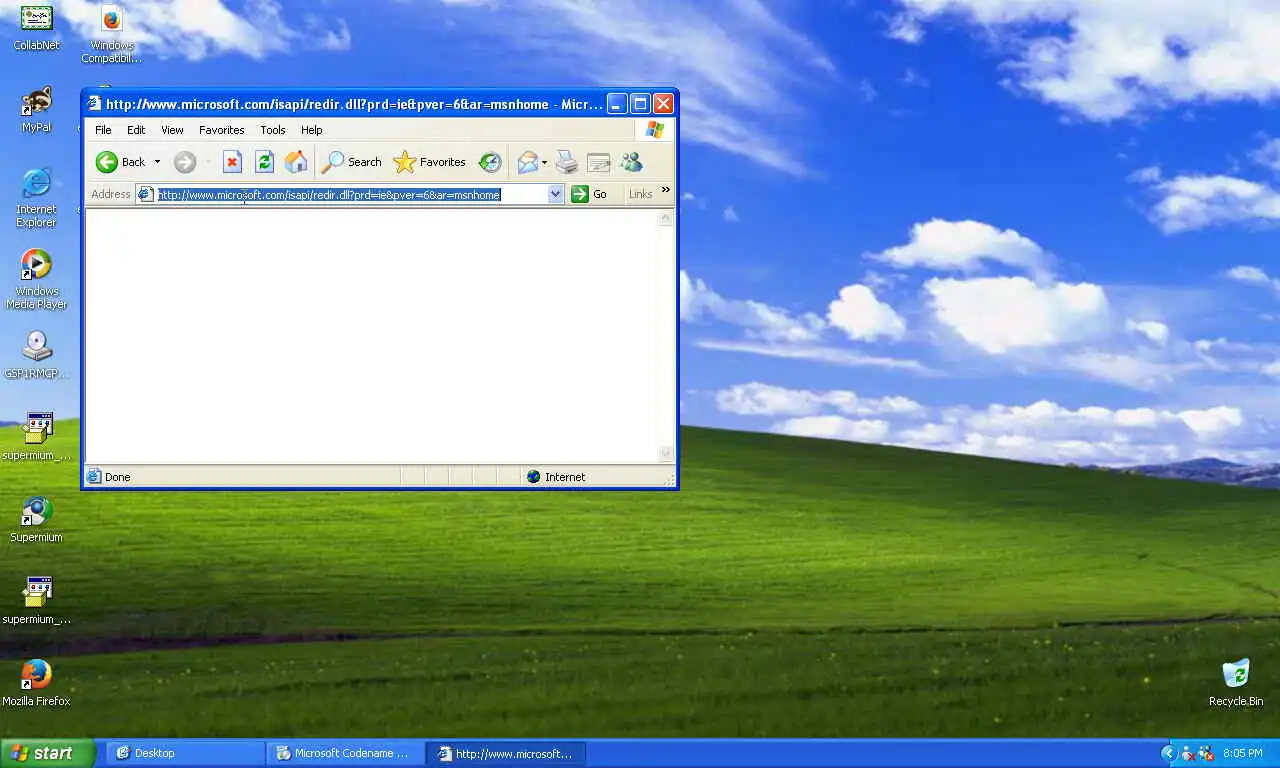Open the Start menu

coord(47,753)
